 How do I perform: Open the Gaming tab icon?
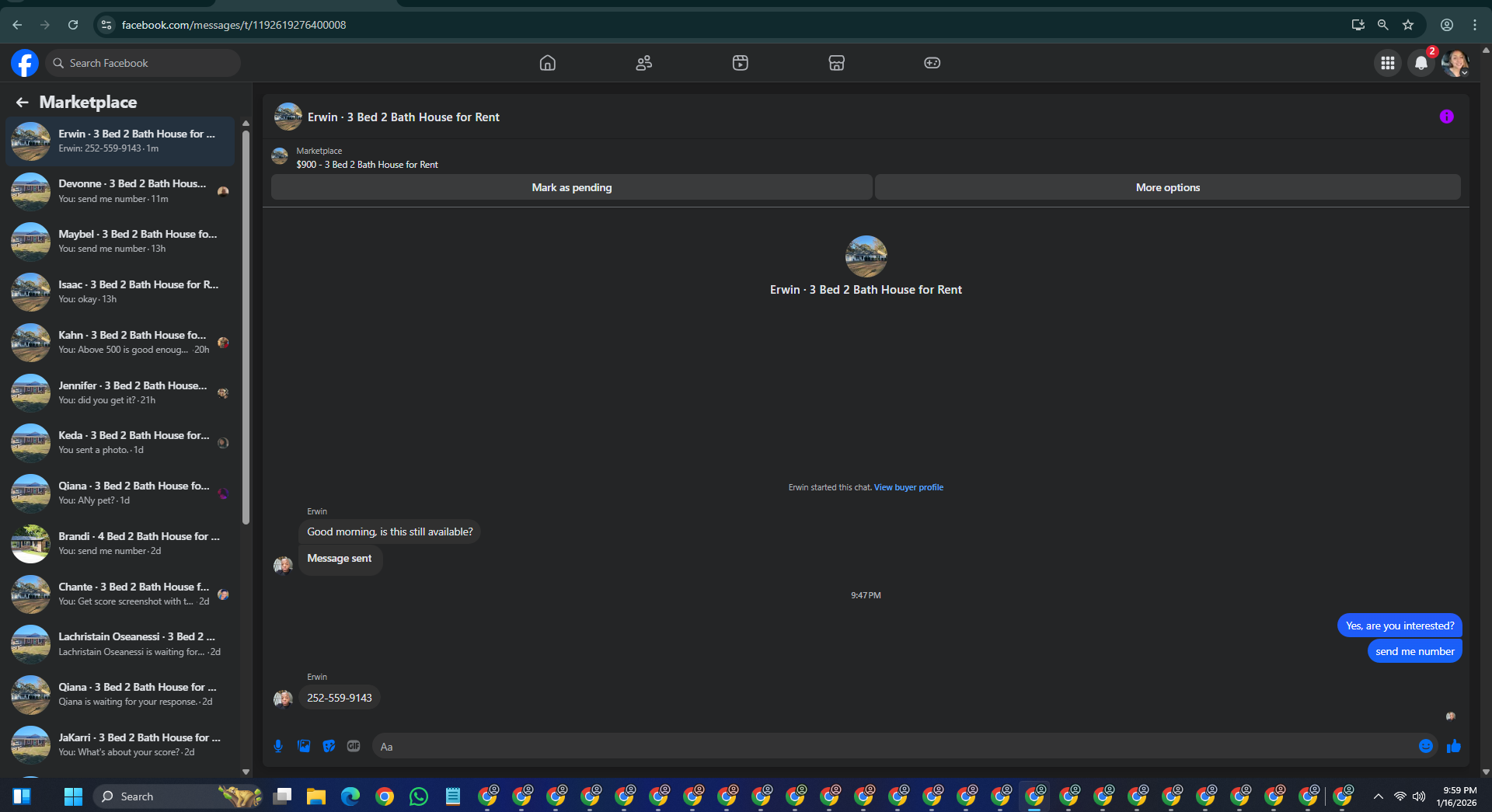(932, 63)
